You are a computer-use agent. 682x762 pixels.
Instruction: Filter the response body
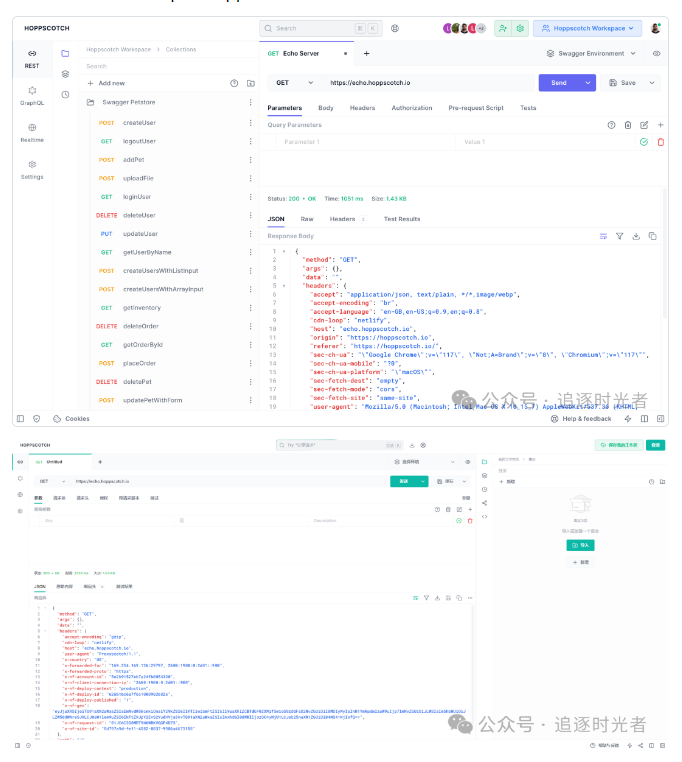click(x=620, y=236)
